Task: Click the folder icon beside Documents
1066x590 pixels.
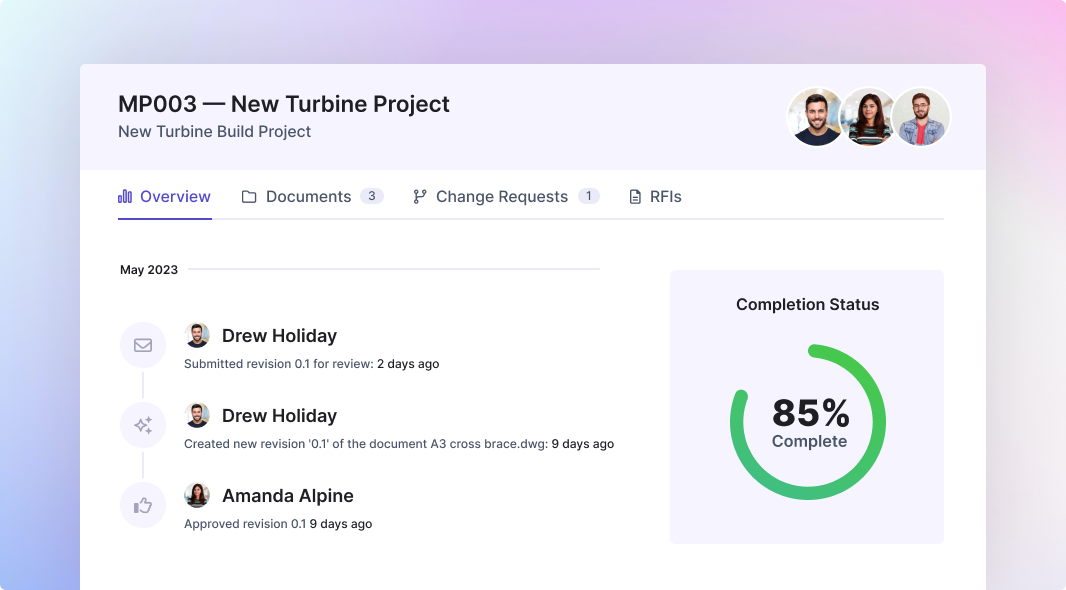Action: (249, 197)
